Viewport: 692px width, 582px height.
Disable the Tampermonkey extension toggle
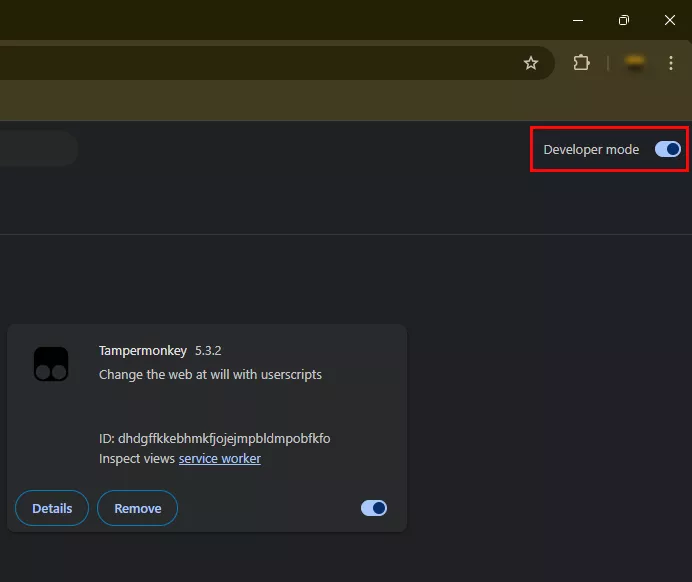coord(374,508)
